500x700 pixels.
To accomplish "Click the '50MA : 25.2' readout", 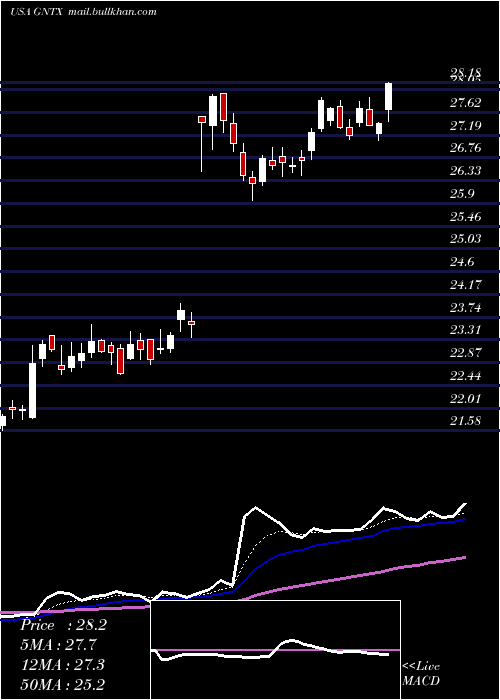I will point(62,684).
